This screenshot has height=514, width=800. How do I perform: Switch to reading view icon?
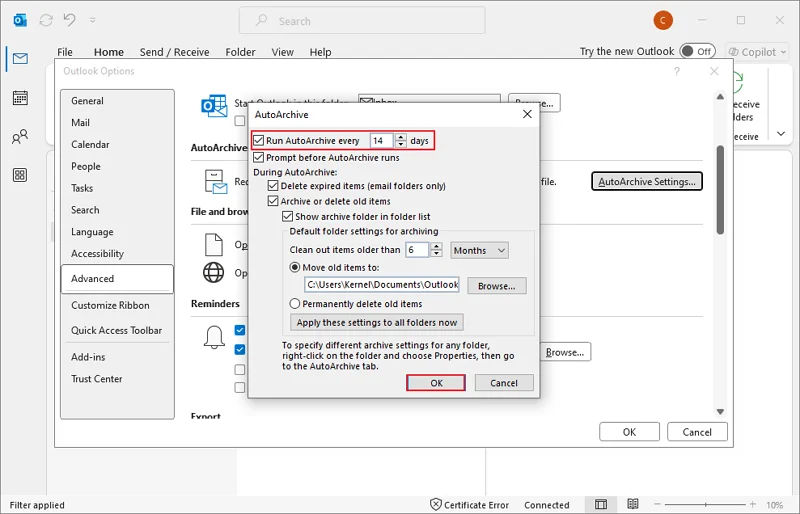(633, 504)
